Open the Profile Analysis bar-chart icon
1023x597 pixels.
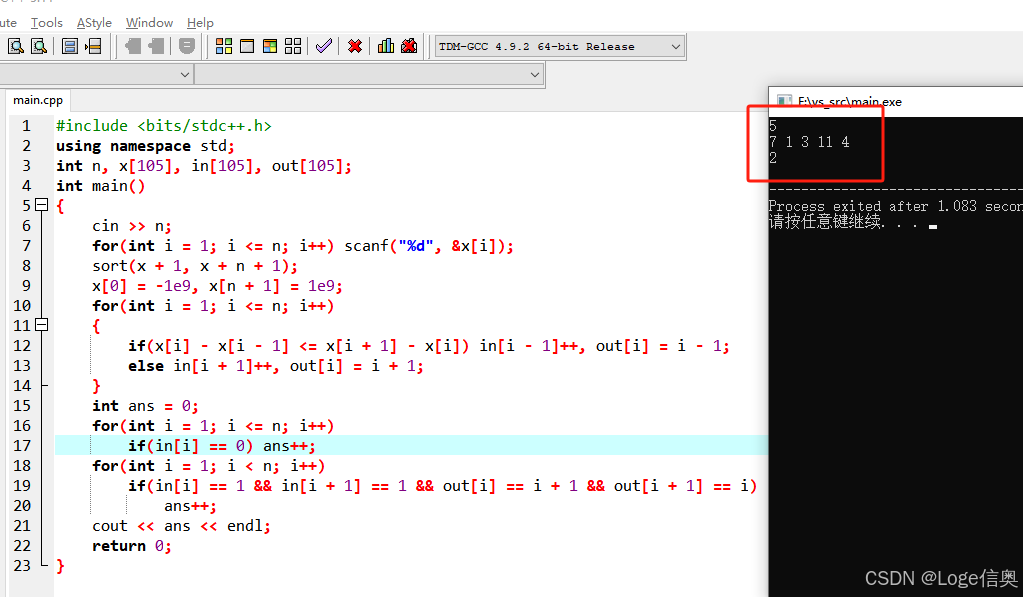coord(386,46)
